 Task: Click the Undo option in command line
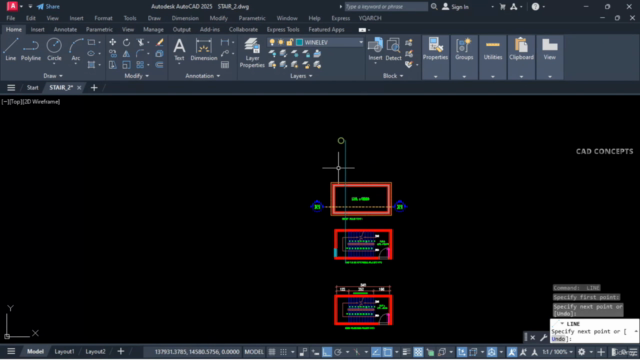coord(558,339)
